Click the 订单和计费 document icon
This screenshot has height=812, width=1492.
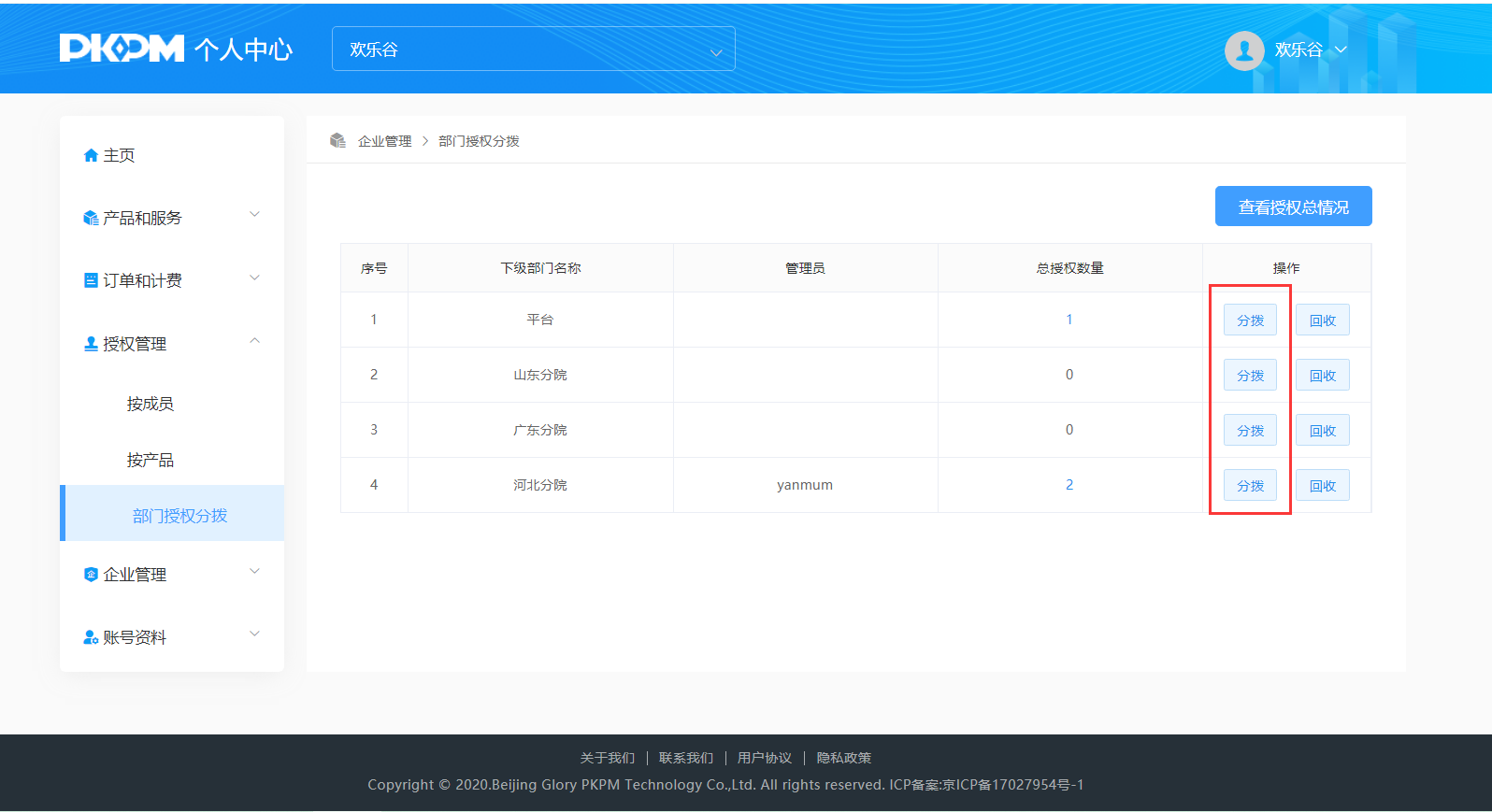click(91, 280)
